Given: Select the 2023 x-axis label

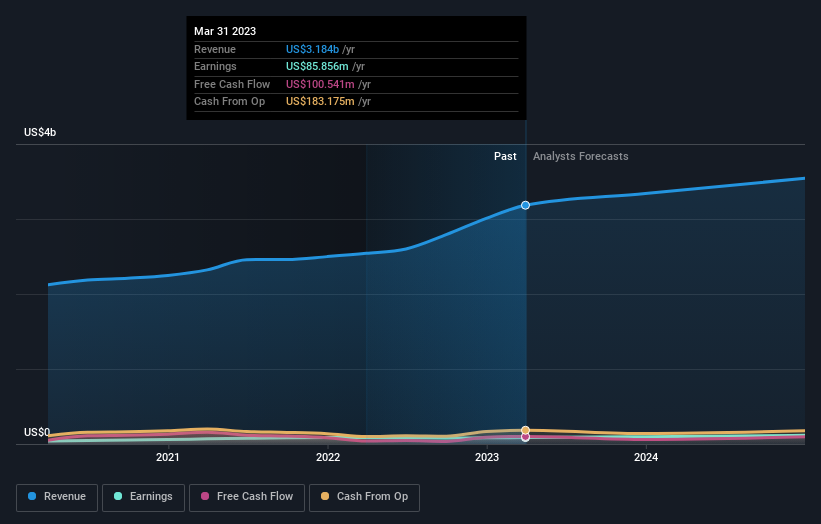Looking at the screenshot, I should (487, 457).
